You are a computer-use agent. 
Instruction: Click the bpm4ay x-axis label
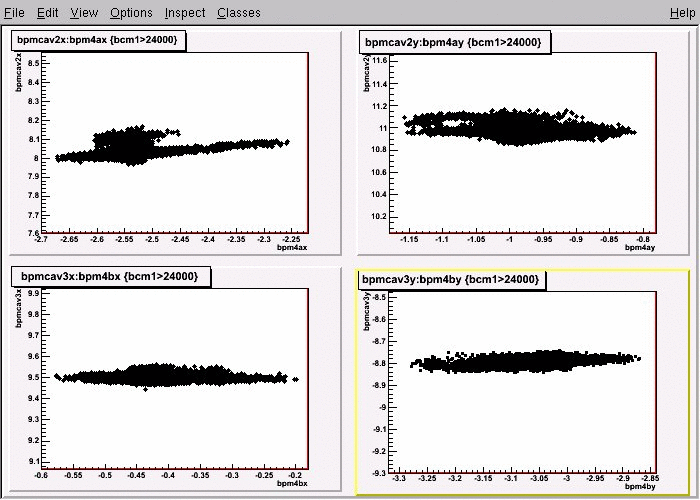[x=640, y=247]
